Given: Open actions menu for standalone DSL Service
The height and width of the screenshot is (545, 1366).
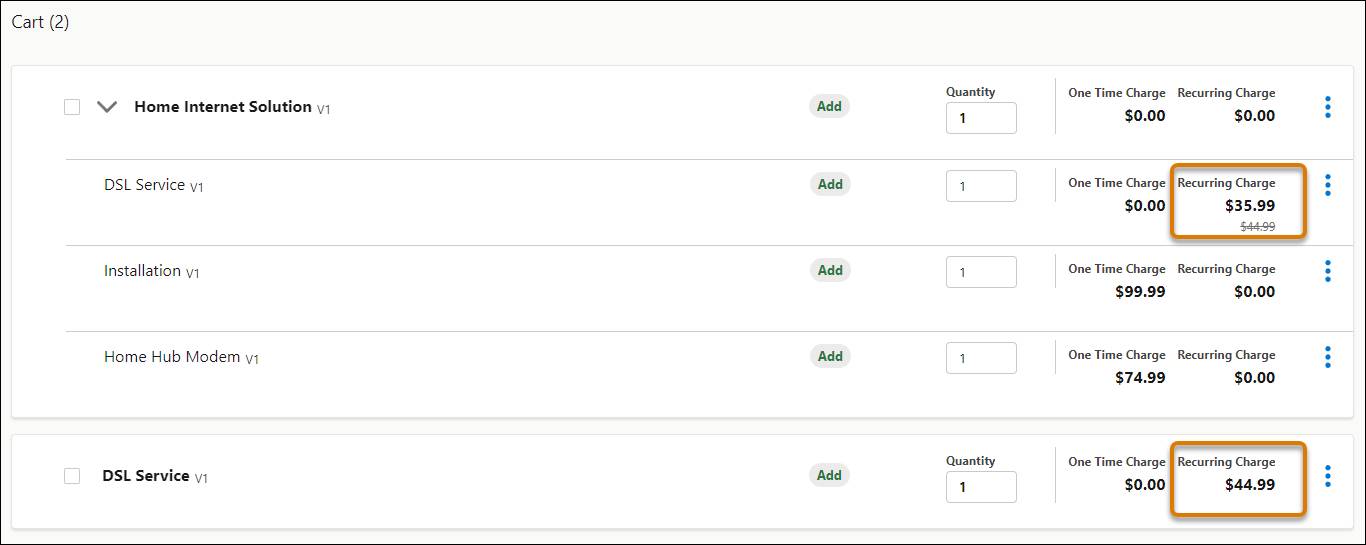Looking at the screenshot, I should 1328,476.
